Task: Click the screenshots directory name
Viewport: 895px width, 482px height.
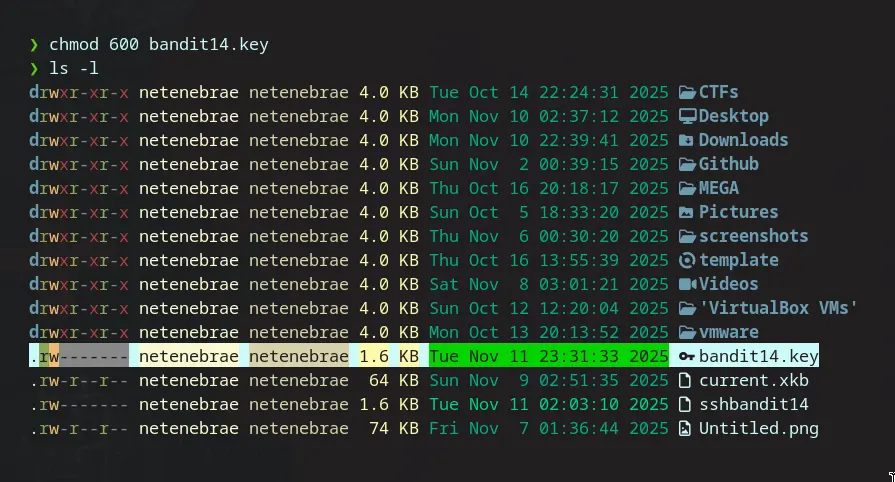Action: (x=753, y=236)
